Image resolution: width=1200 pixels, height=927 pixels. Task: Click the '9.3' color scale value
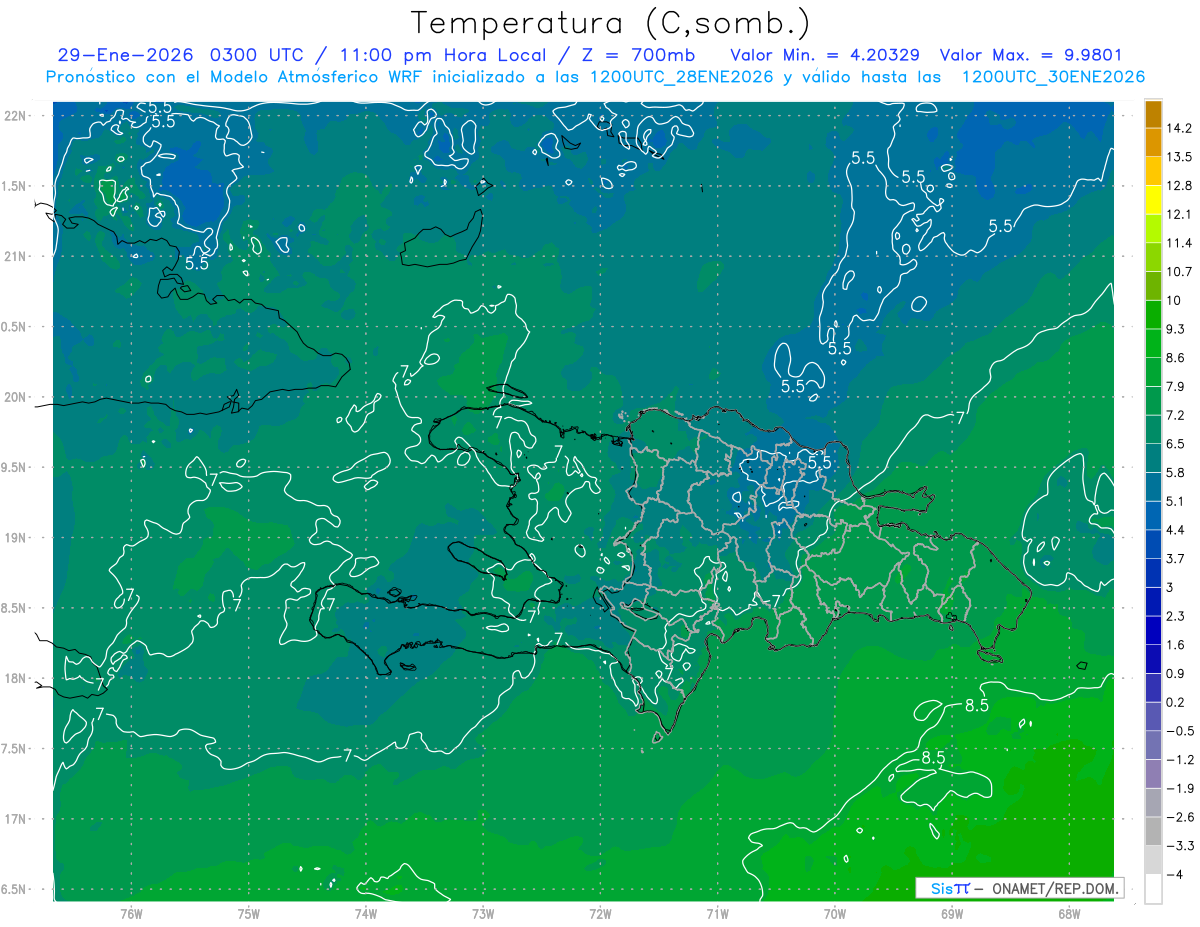[x=1176, y=329]
